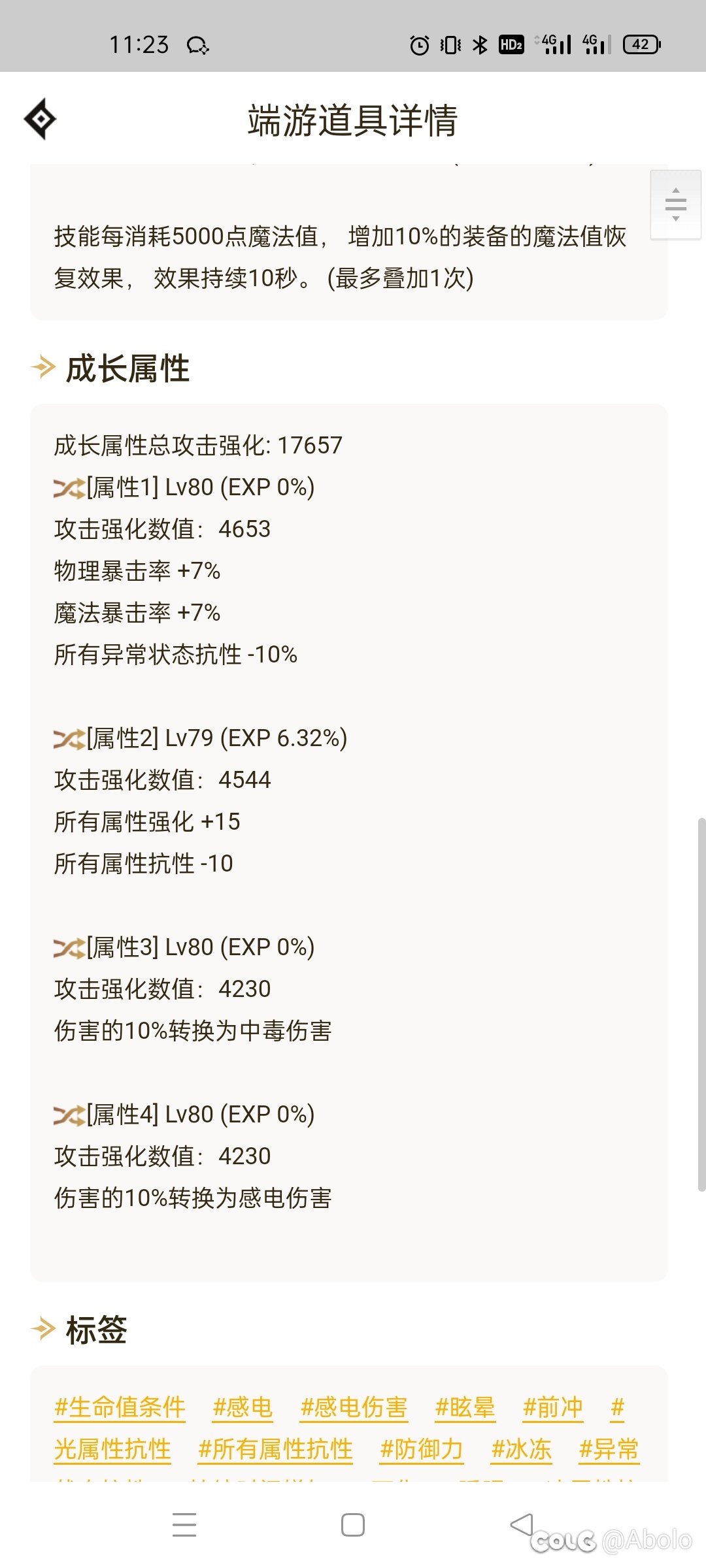Select the #防御力 tag
The height and width of the screenshot is (1568, 706).
(422, 1449)
